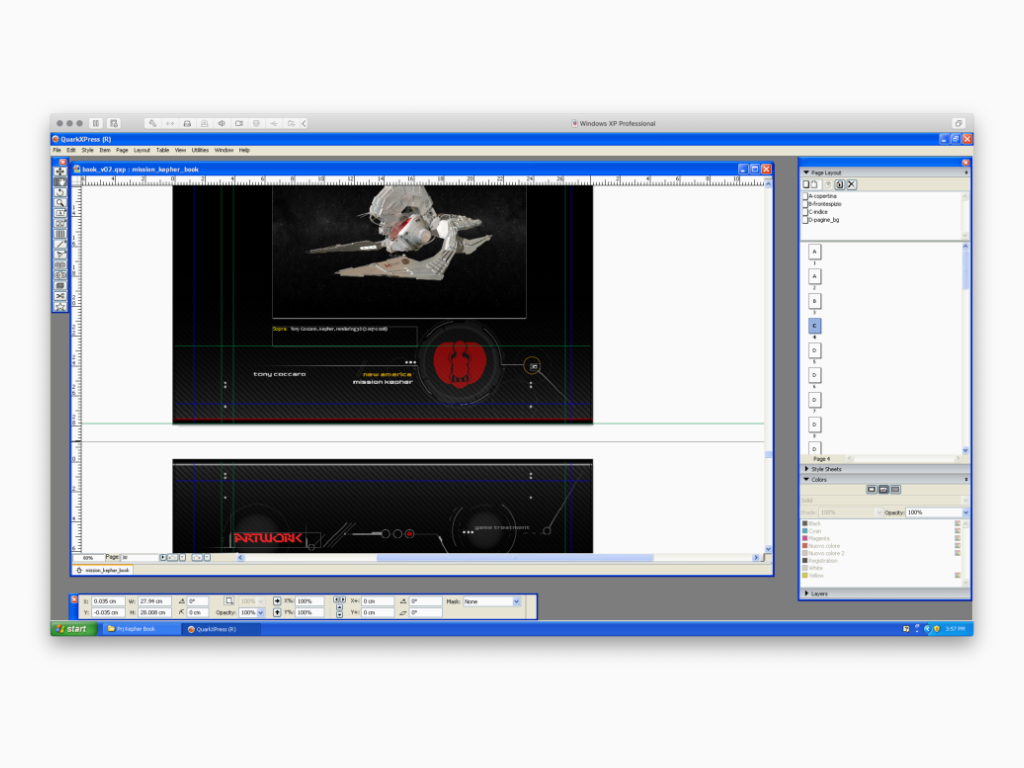Select A-copertina master page
The height and width of the screenshot is (768, 1024).
pyautogui.click(x=822, y=196)
